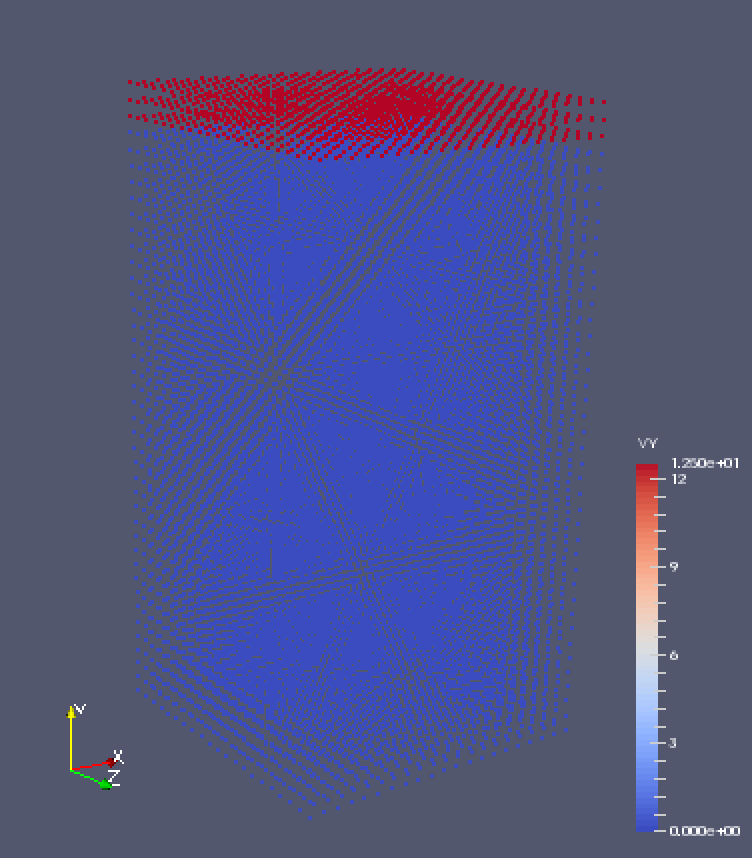
Task: Click the 0.000e+00 minimum legend value
Action: pos(705,831)
